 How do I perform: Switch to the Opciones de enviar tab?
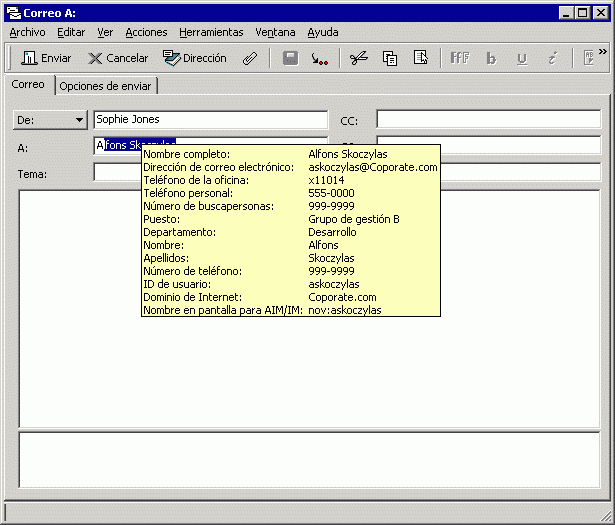[x=105, y=86]
